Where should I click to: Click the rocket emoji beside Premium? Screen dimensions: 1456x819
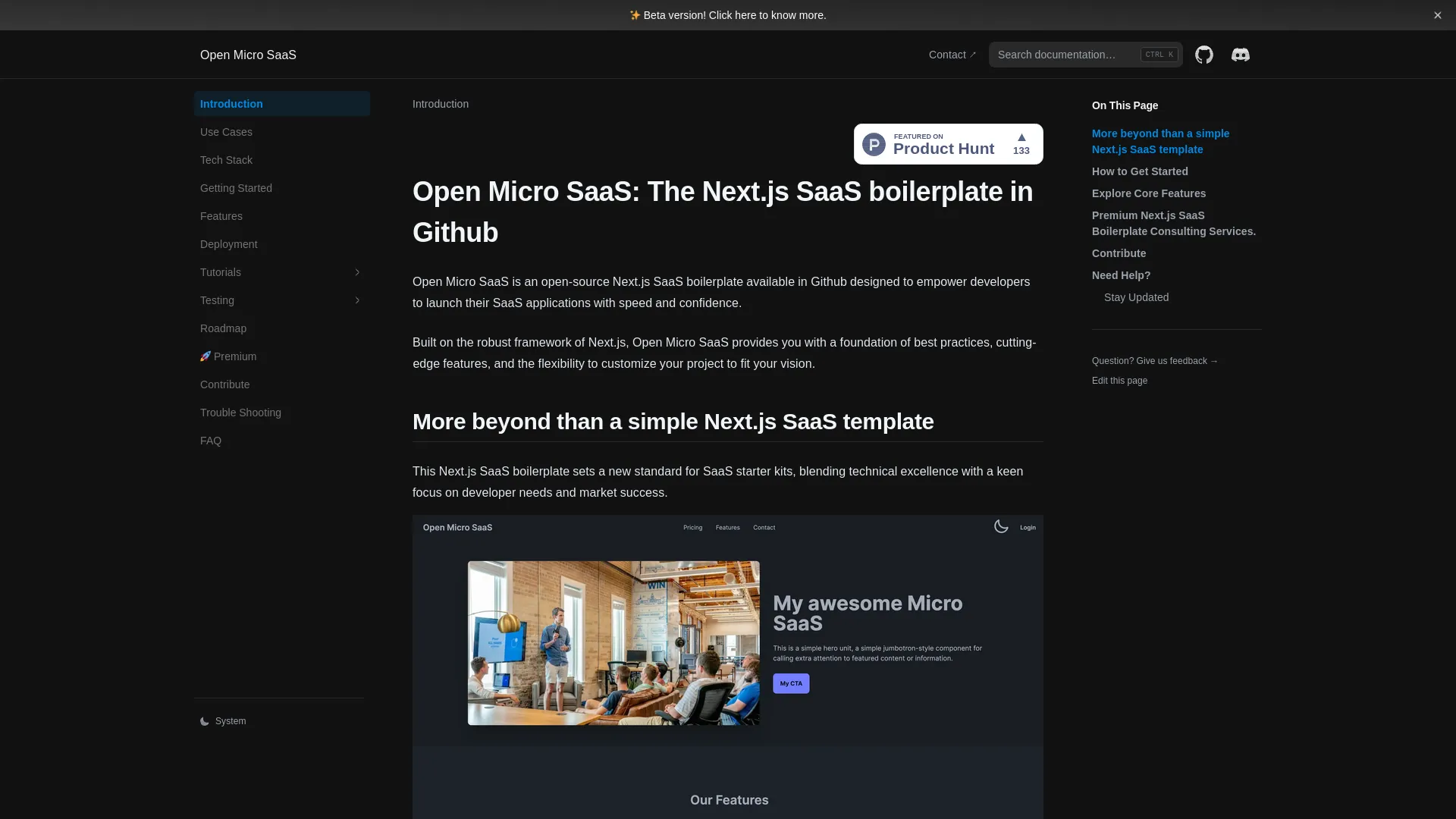point(206,356)
